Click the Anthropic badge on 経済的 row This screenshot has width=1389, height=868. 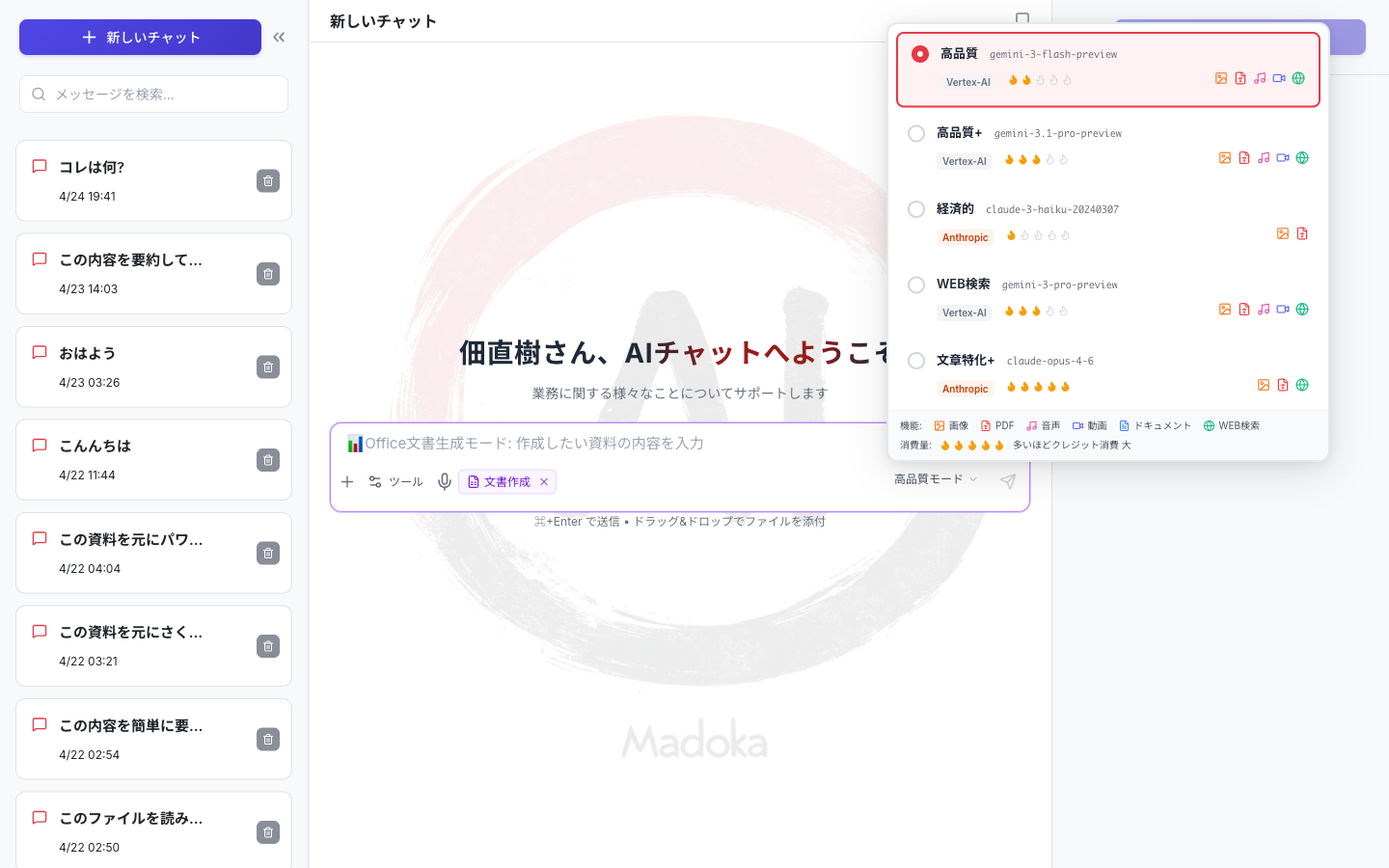click(966, 237)
